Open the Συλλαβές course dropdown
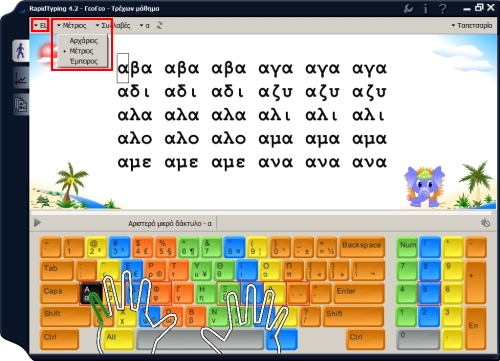The width and height of the screenshot is (500, 361). click(113, 25)
